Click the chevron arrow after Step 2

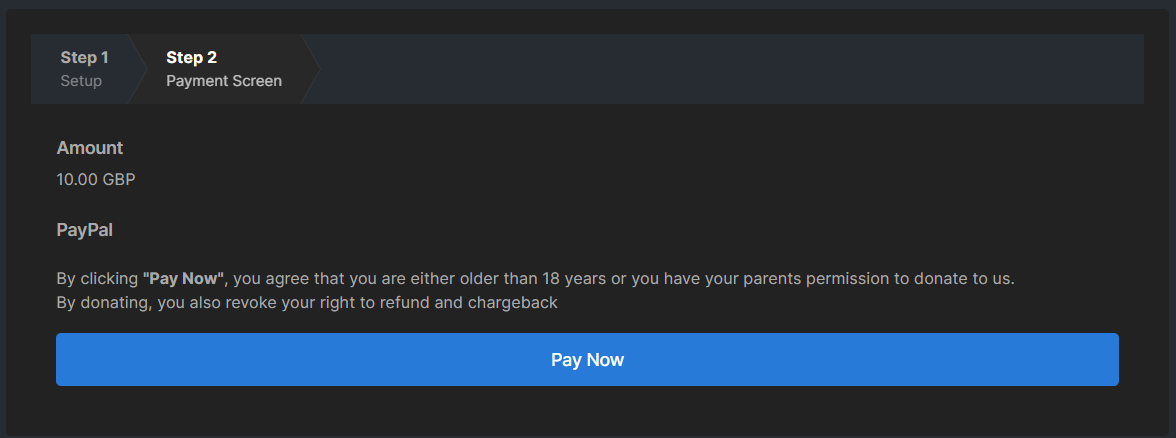point(310,69)
